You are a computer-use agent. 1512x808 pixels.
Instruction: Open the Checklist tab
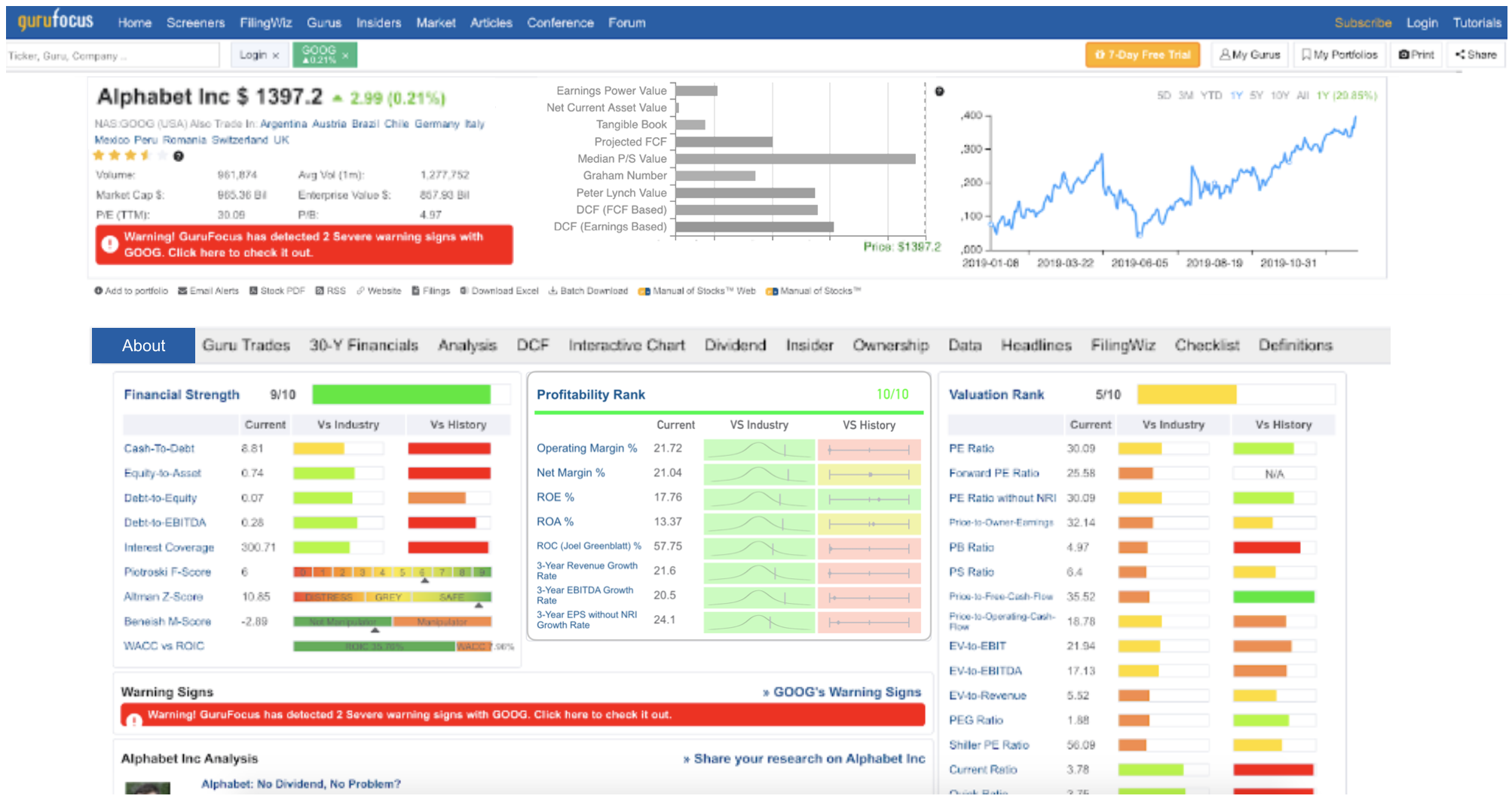click(x=1207, y=345)
